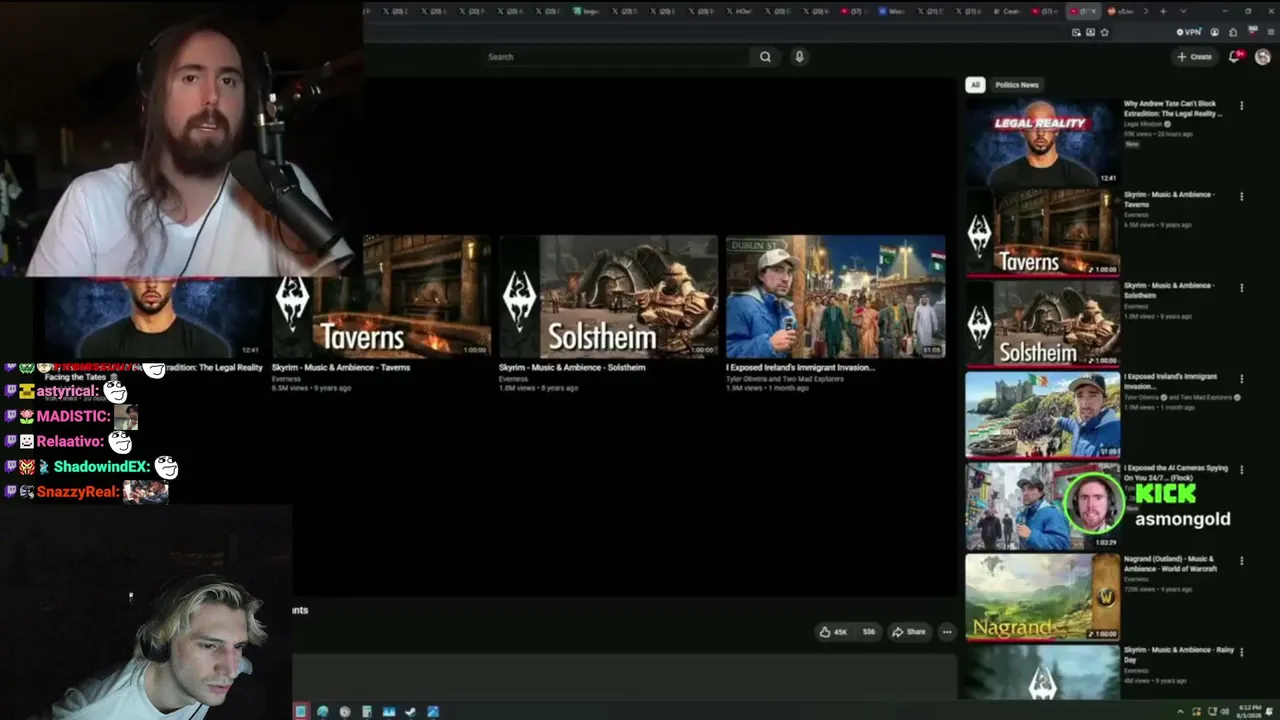Open options for Skyrim Rainy Day video
The image size is (1280, 720).
click(1242, 652)
